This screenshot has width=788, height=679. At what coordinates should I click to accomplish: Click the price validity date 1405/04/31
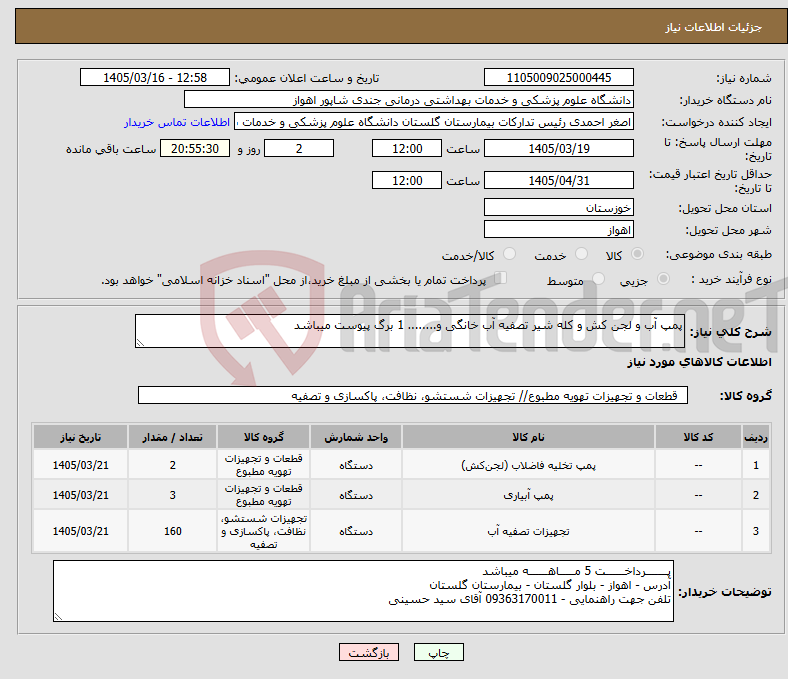558,180
